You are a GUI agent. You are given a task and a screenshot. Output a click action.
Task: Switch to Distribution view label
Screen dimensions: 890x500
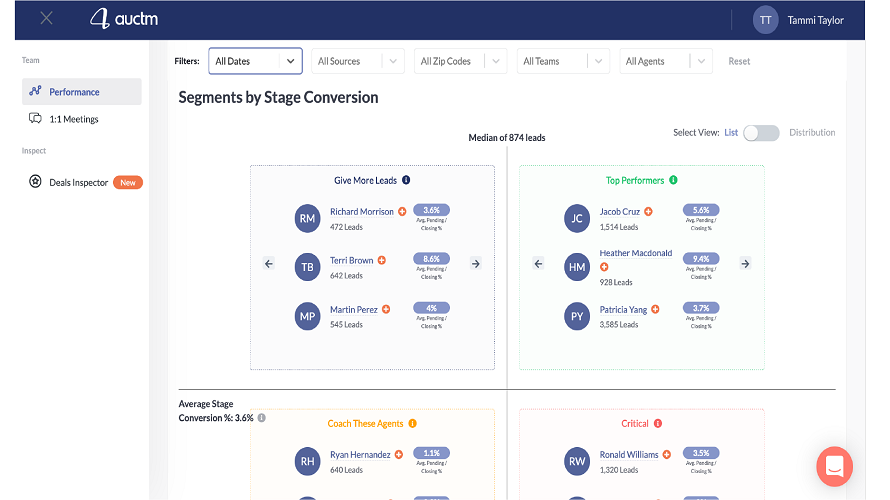click(811, 133)
